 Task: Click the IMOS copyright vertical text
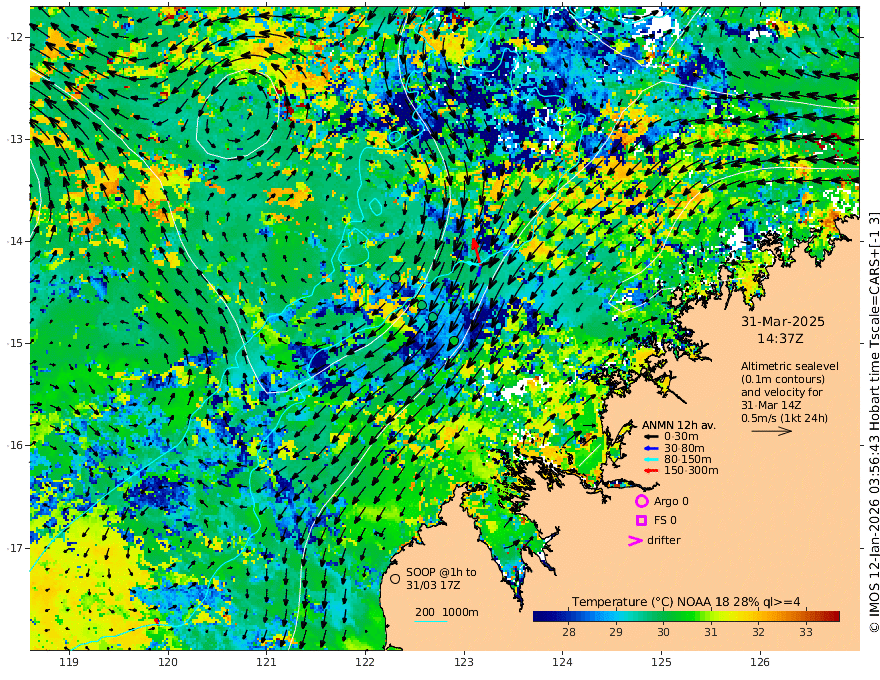tap(873, 422)
